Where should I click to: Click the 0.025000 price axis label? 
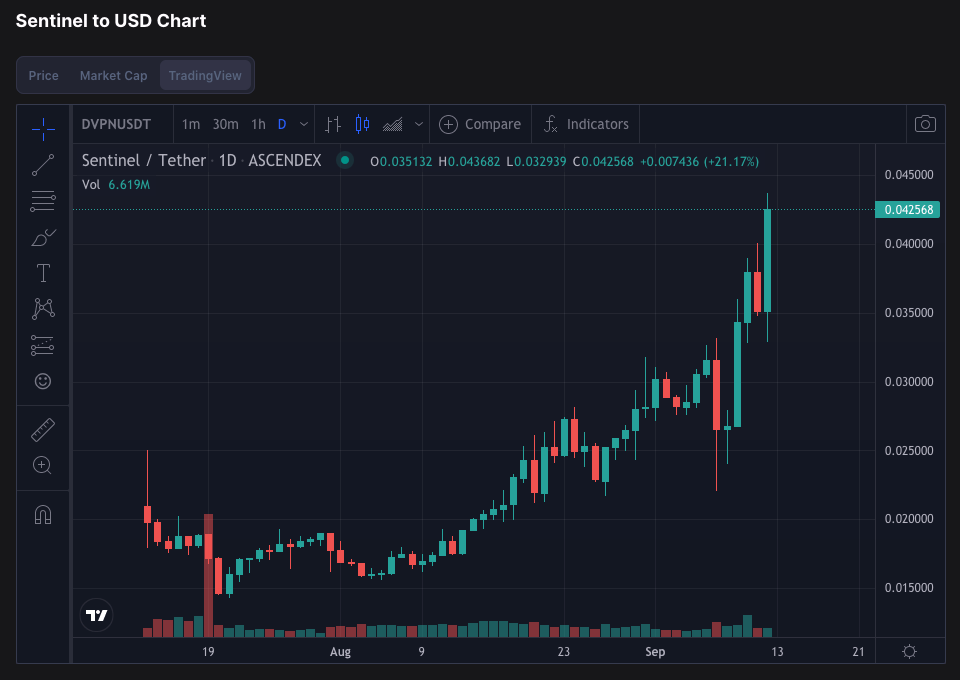909,451
